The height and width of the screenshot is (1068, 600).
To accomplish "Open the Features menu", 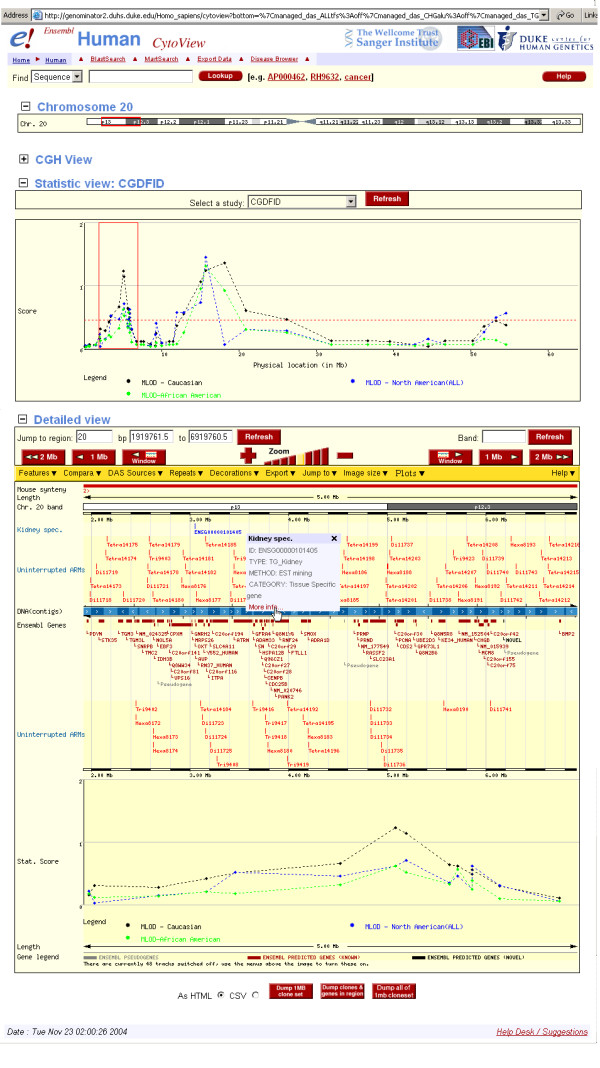I will pos(37,472).
